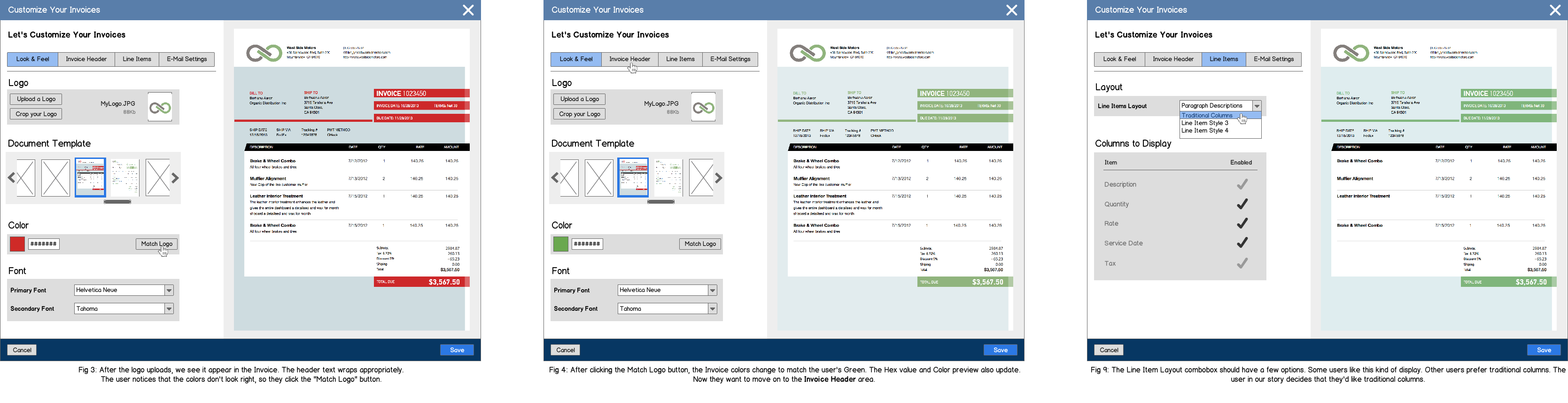Image resolution: width=1568 pixels, height=403 pixels.
Task: Choose Line Item Style 4 option in Fig 9
Action: 1220,130
